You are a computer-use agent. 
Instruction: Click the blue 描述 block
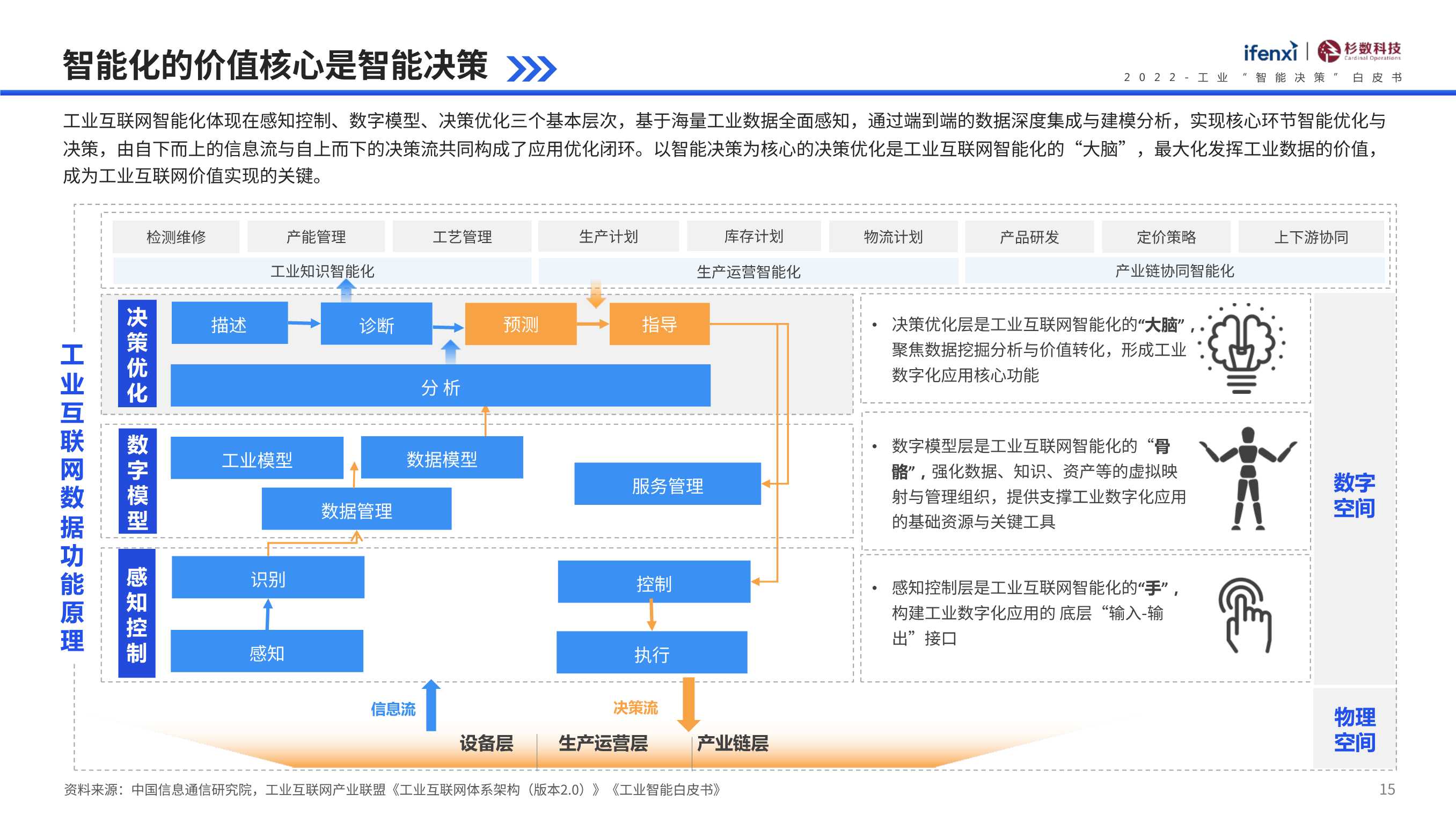pyautogui.click(x=229, y=323)
